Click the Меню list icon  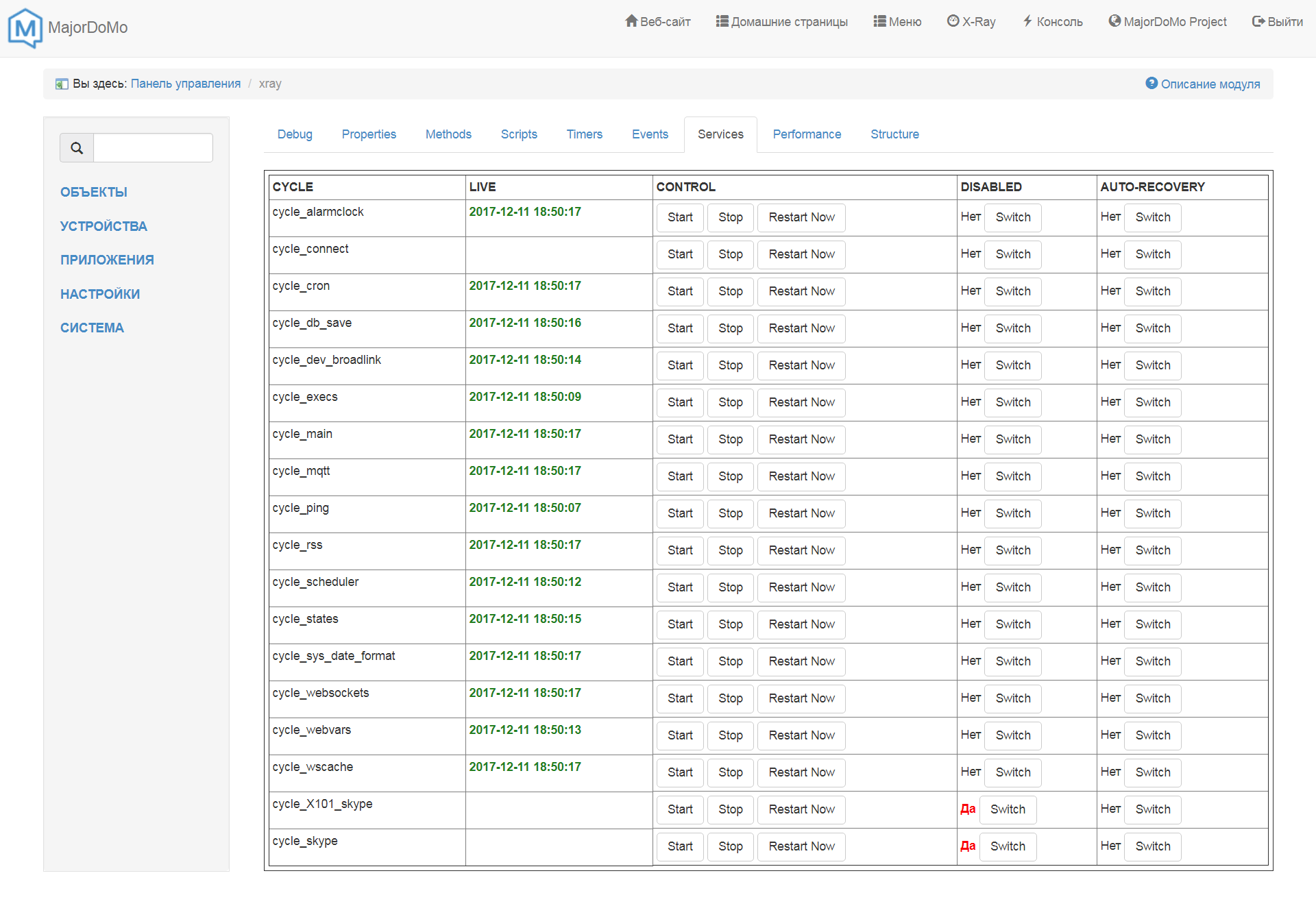click(x=879, y=21)
